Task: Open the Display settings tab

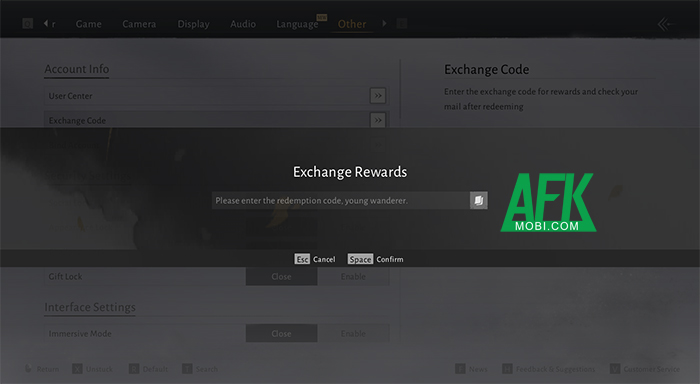Action: (193, 24)
